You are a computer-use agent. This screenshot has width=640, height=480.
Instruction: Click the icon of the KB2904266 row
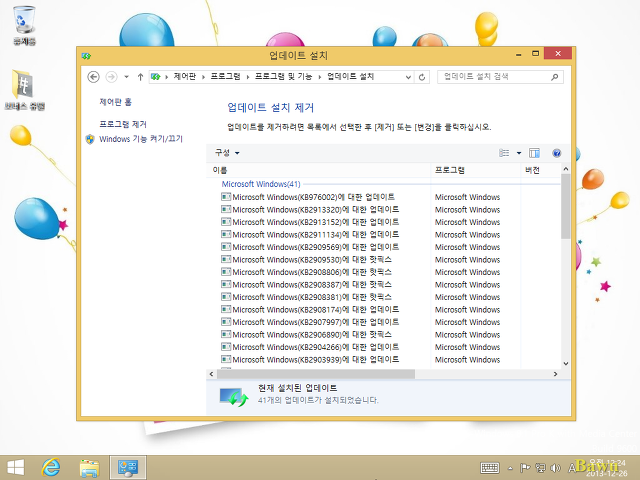(x=226, y=347)
